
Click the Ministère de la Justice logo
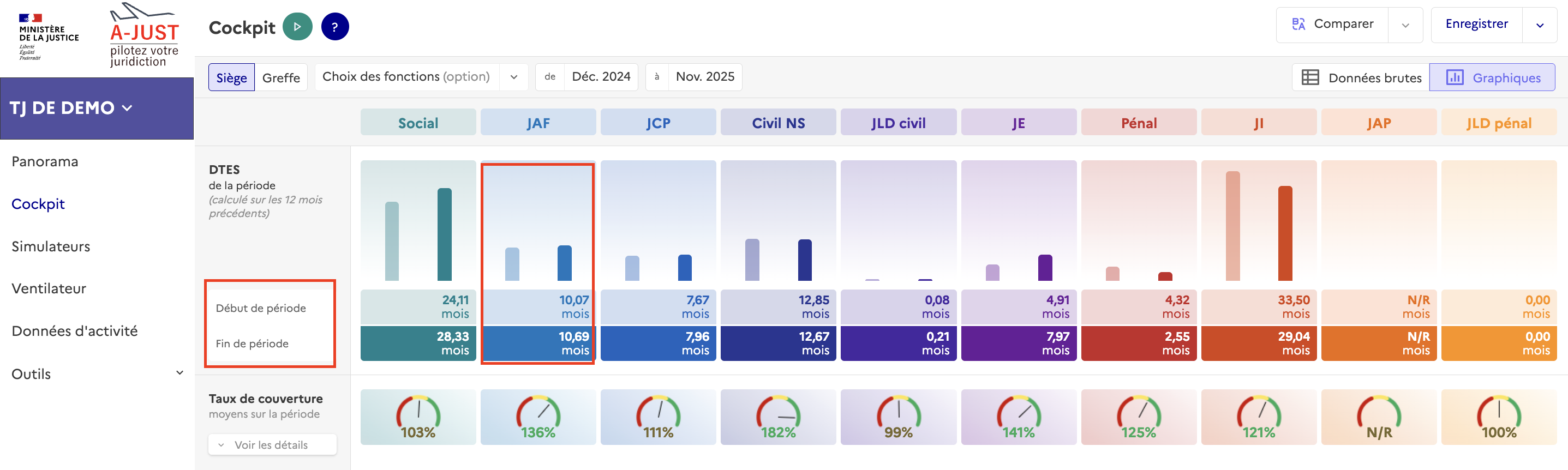coord(47,37)
